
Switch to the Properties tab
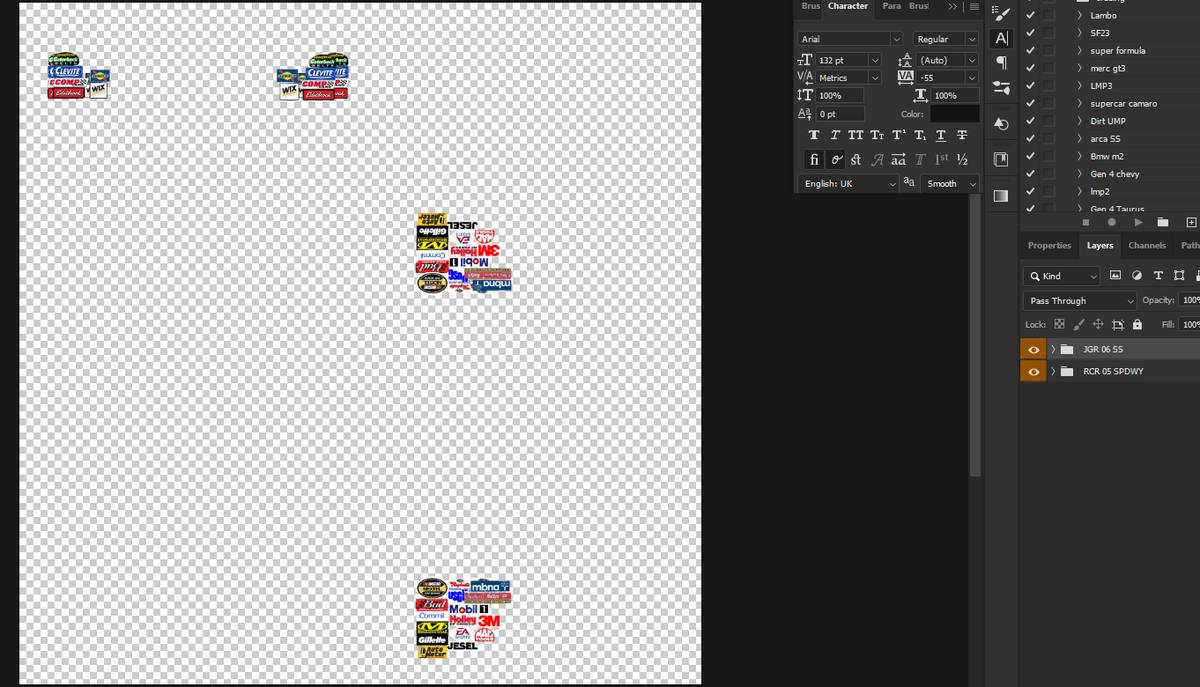[1049, 245]
